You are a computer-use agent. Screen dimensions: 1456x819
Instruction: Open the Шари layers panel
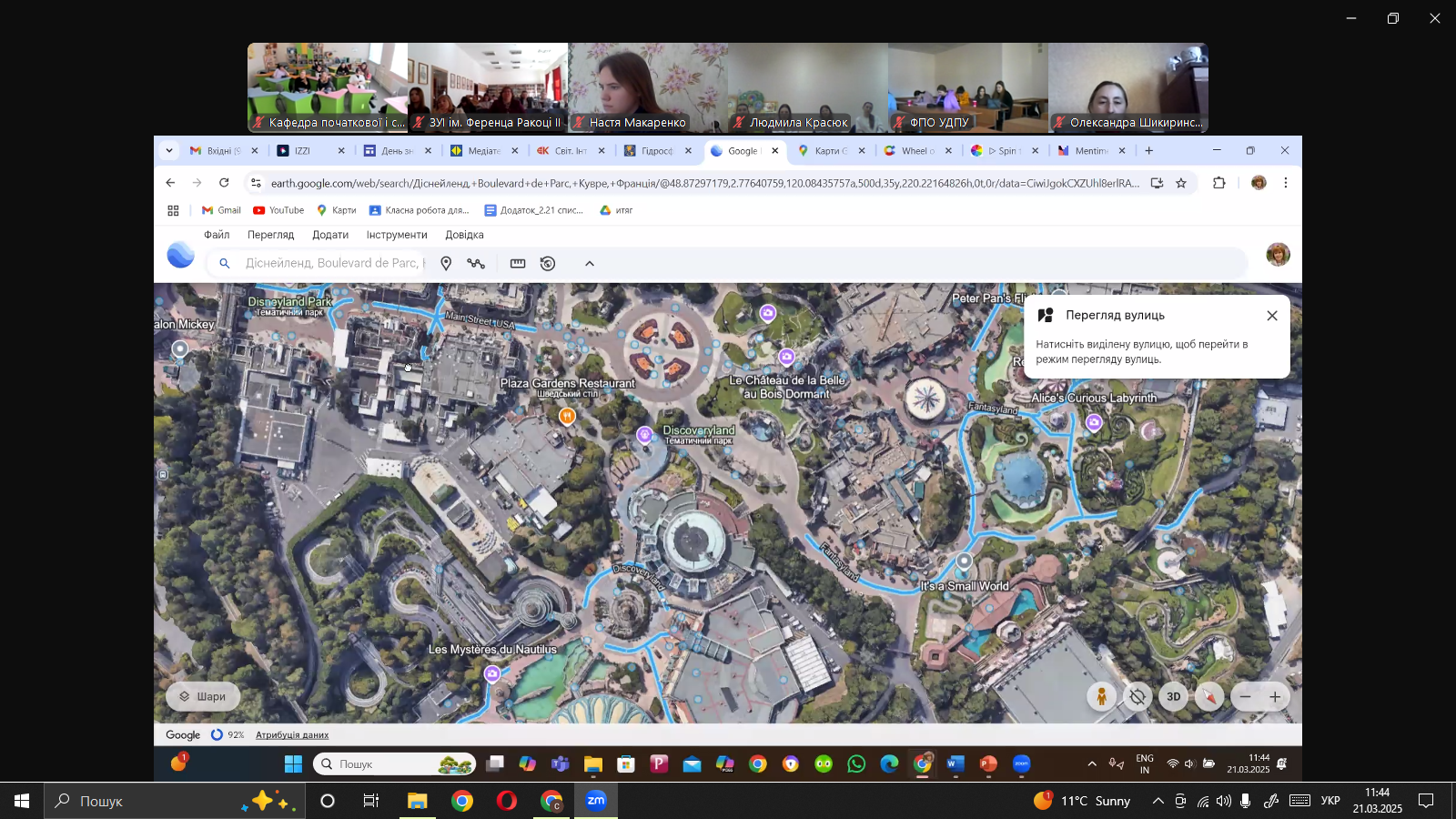[x=203, y=697]
